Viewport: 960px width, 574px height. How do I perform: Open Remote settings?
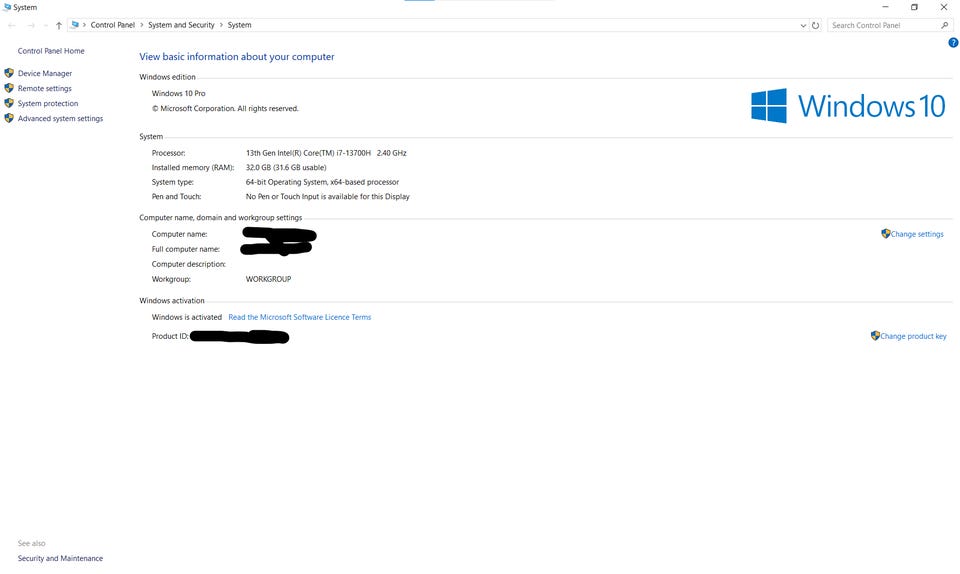tap(45, 88)
